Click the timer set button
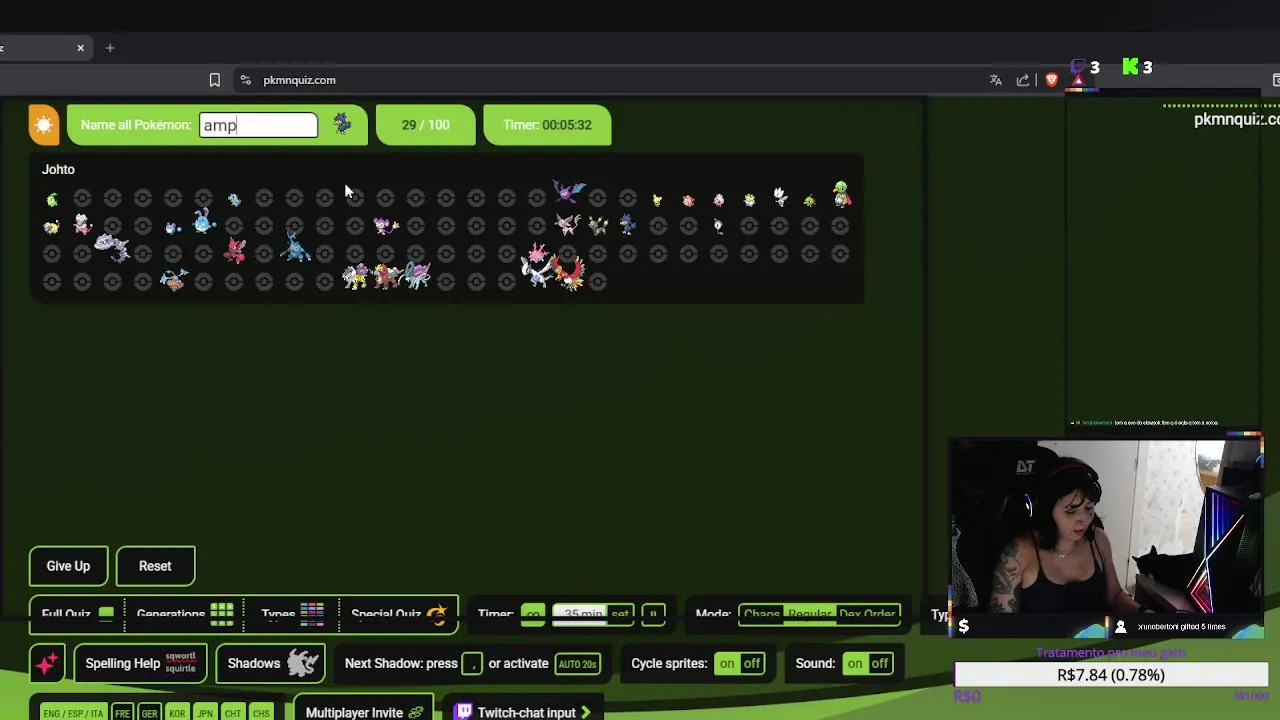Screen dimensions: 1280x720 click(620, 614)
